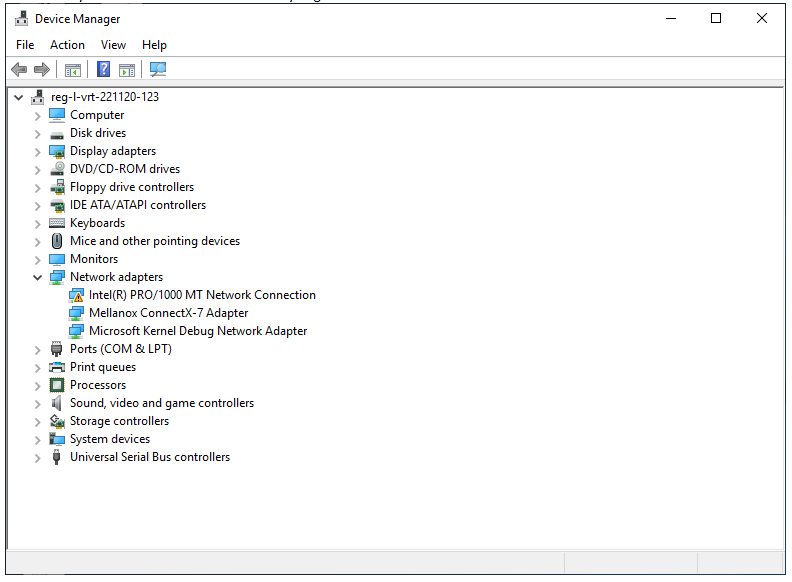Click the Display adapters category icon
Viewport: 792px width, 582px height.
tap(57, 151)
